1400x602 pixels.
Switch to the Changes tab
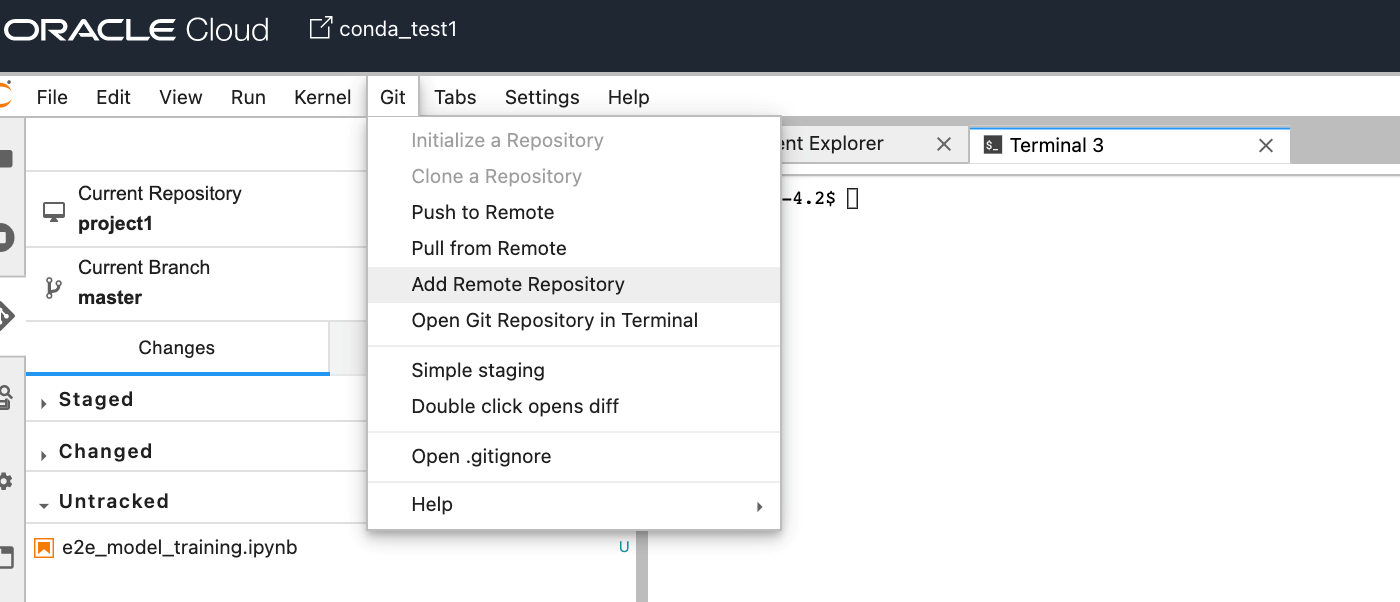177,348
